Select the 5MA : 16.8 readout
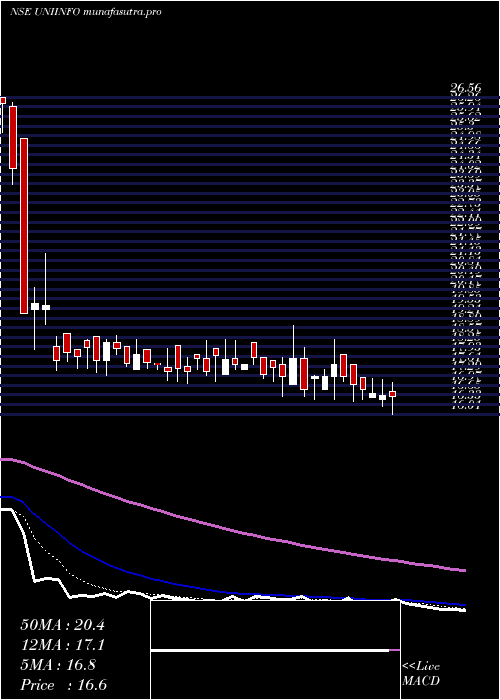 tap(58, 665)
